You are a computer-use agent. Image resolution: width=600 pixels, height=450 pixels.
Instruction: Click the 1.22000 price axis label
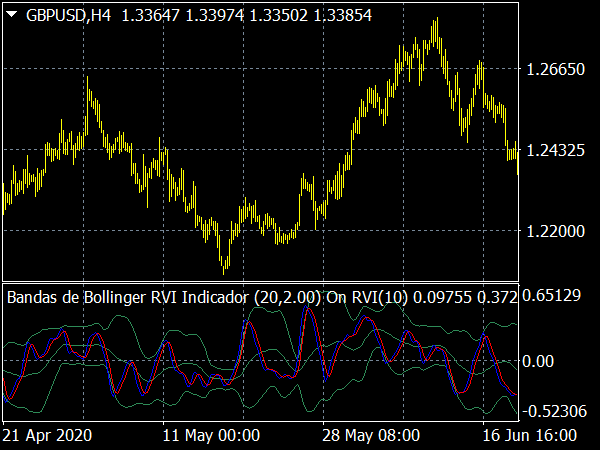pyautogui.click(x=555, y=232)
